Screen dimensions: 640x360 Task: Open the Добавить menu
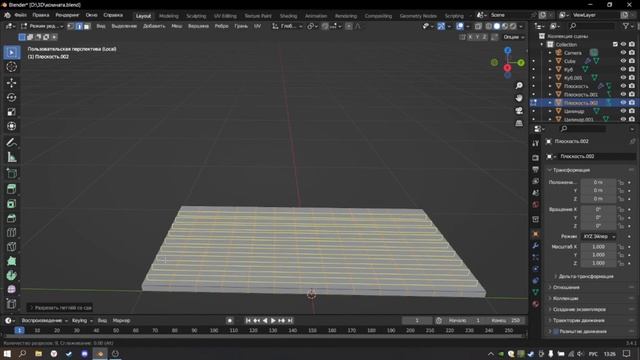(x=154, y=26)
